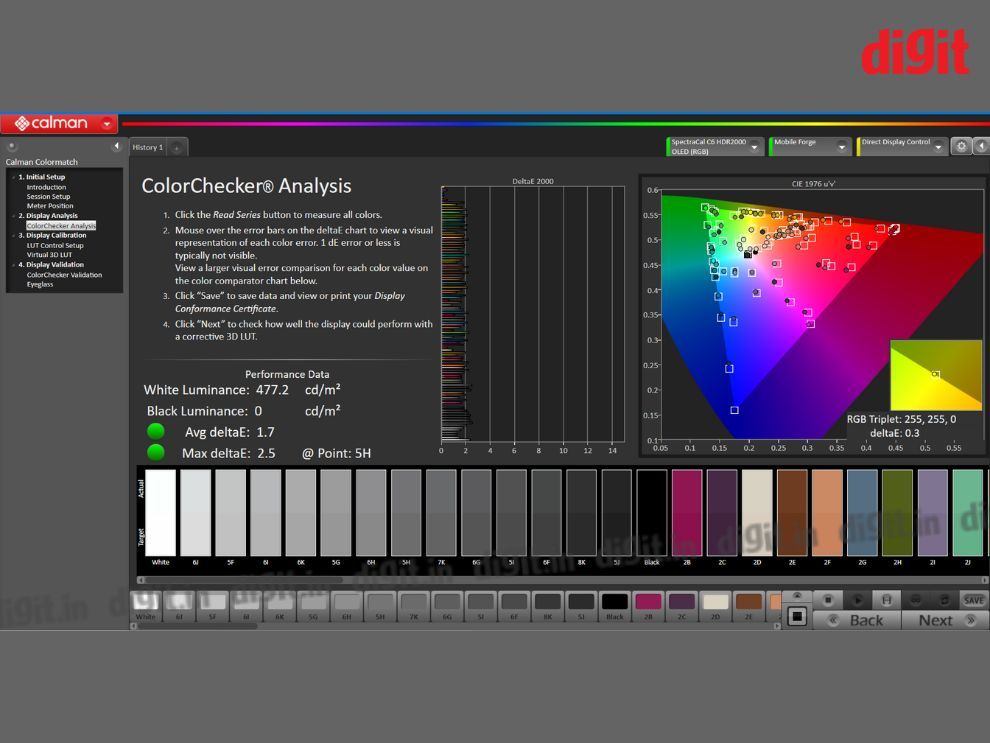The image size is (990, 743).
Task: Go Back to the previous workflow page
Action: pos(857,621)
